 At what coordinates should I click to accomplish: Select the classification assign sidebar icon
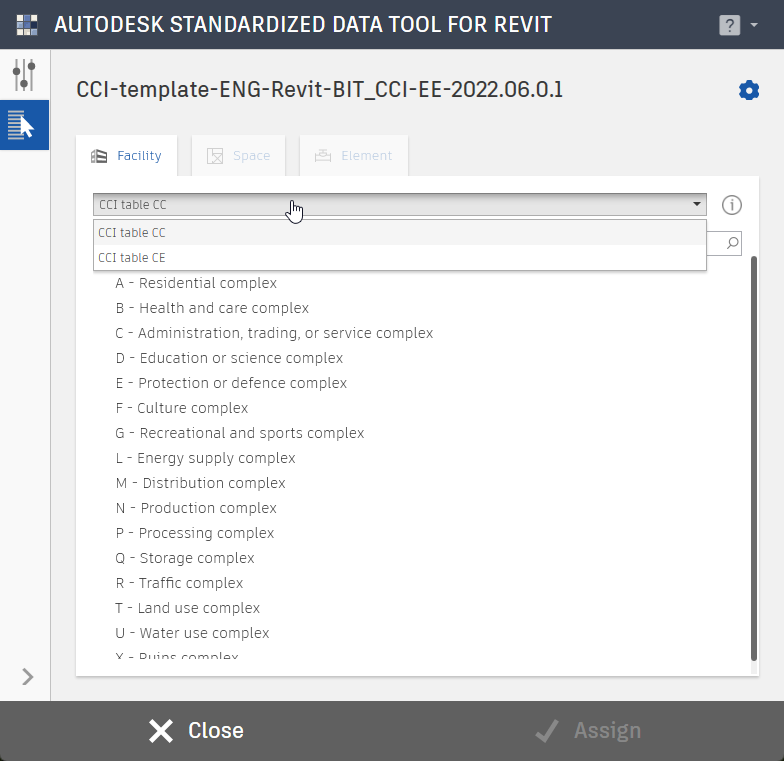24,125
